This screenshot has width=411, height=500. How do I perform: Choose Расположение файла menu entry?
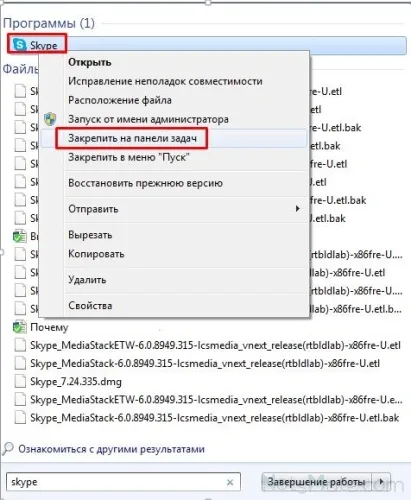coord(120,100)
